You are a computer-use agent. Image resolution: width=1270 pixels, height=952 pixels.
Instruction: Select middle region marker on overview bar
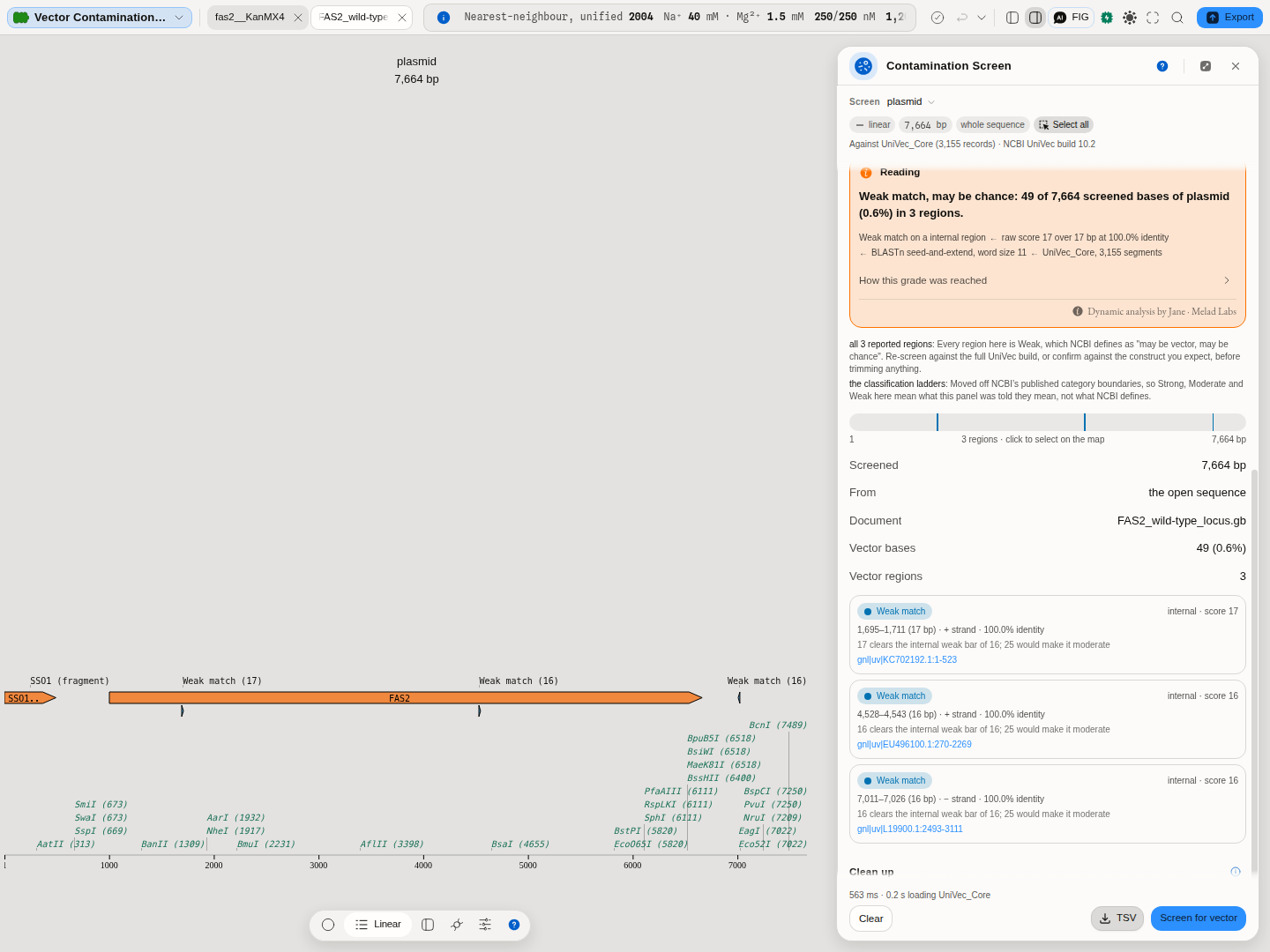tap(1085, 422)
